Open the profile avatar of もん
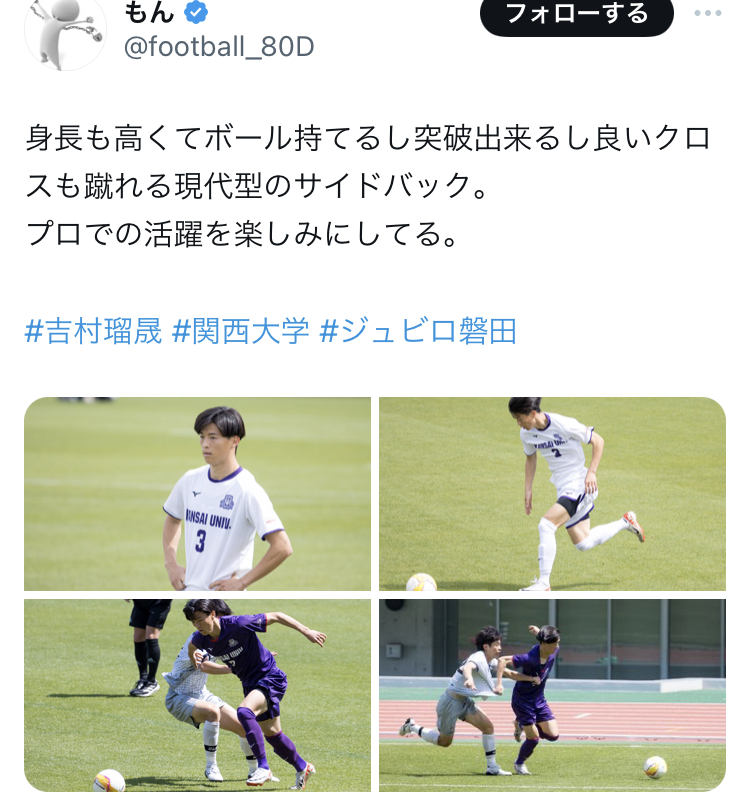 [x=65, y=32]
